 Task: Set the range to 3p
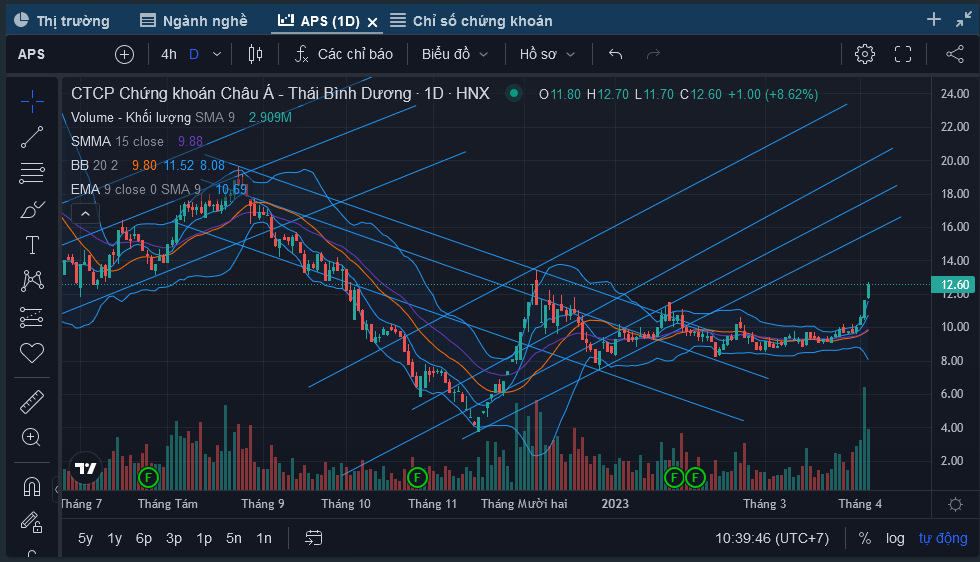[x=174, y=538]
